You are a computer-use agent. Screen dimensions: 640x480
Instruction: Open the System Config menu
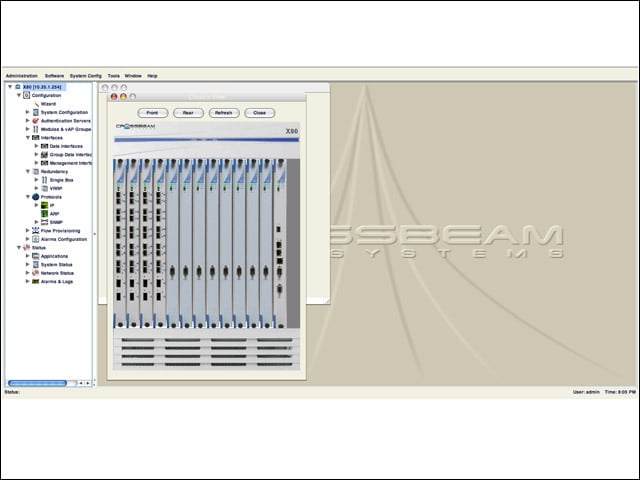click(86, 76)
